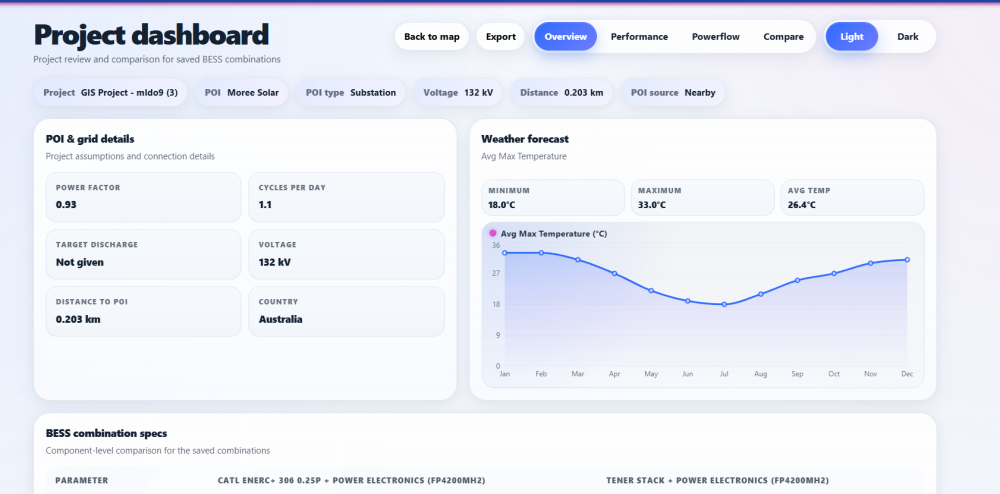The height and width of the screenshot is (494, 1000).
Task: Click the Apr data point on chart
Action: coord(615,273)
